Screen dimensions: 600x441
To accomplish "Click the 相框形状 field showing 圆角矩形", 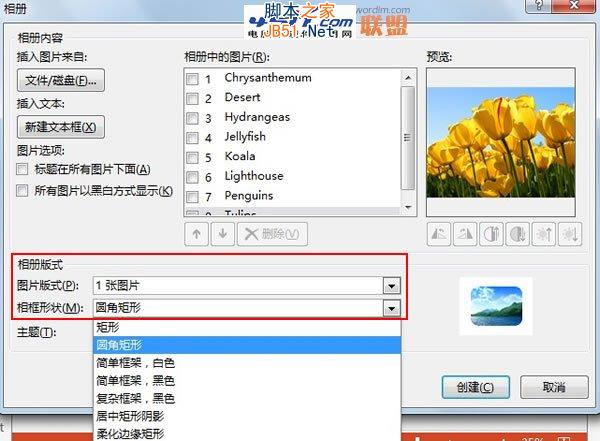I will tap(247, 308).
